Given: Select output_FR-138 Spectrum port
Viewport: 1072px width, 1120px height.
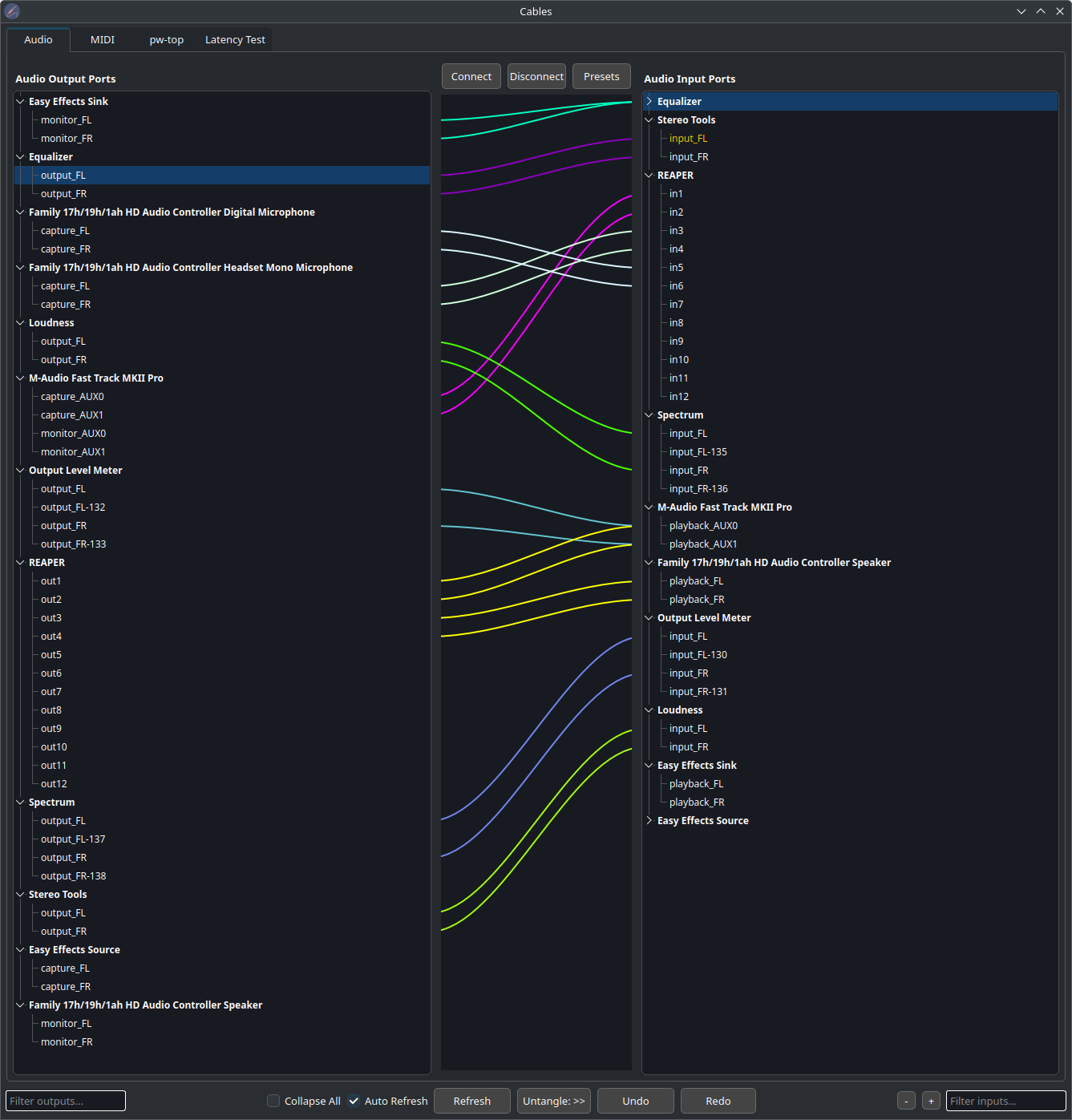Looking at the screenshot, I should (74, 876).
